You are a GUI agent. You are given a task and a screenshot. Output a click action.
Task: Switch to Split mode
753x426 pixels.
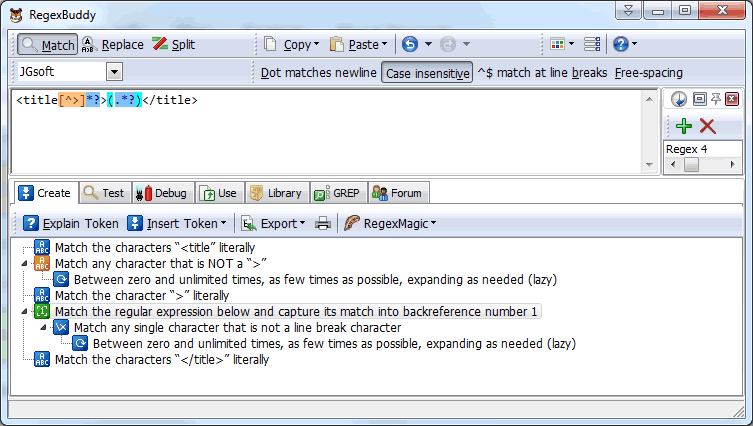[x=174, y=45]
